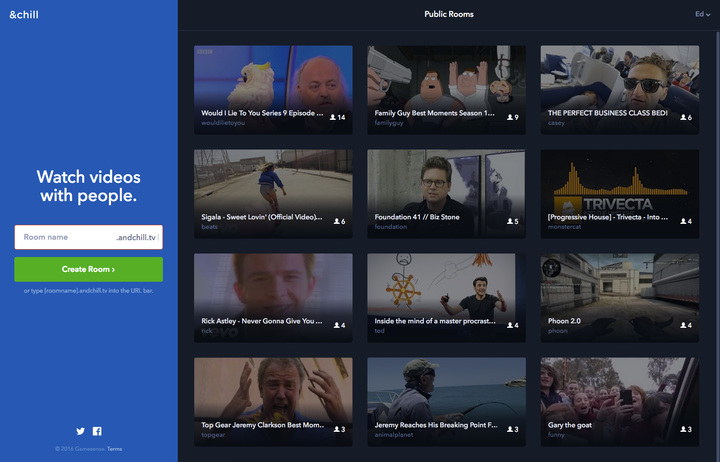Click the Public Rooms page scrollbar
The width and height of the screenshot is (720, 462).
718,246
